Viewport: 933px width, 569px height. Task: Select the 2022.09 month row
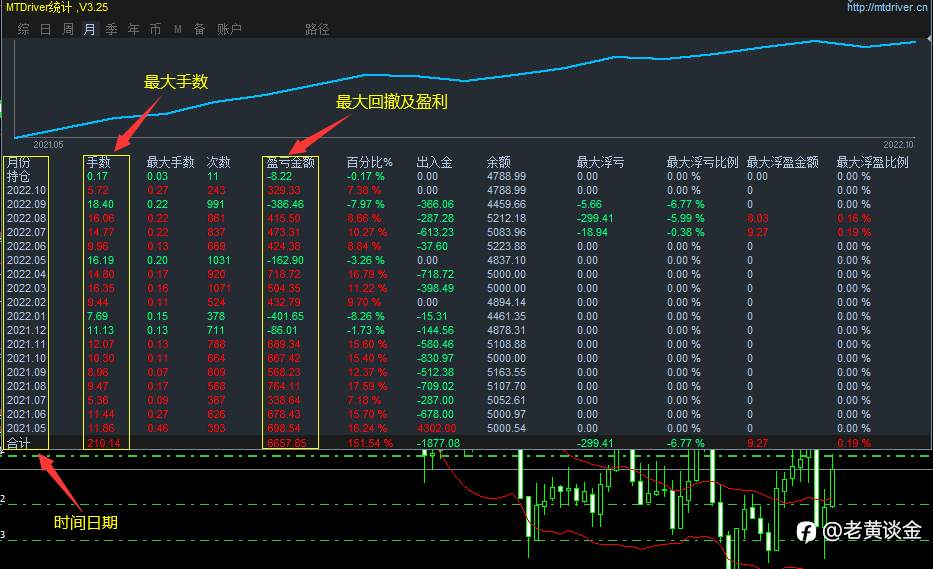coord(466,204)
